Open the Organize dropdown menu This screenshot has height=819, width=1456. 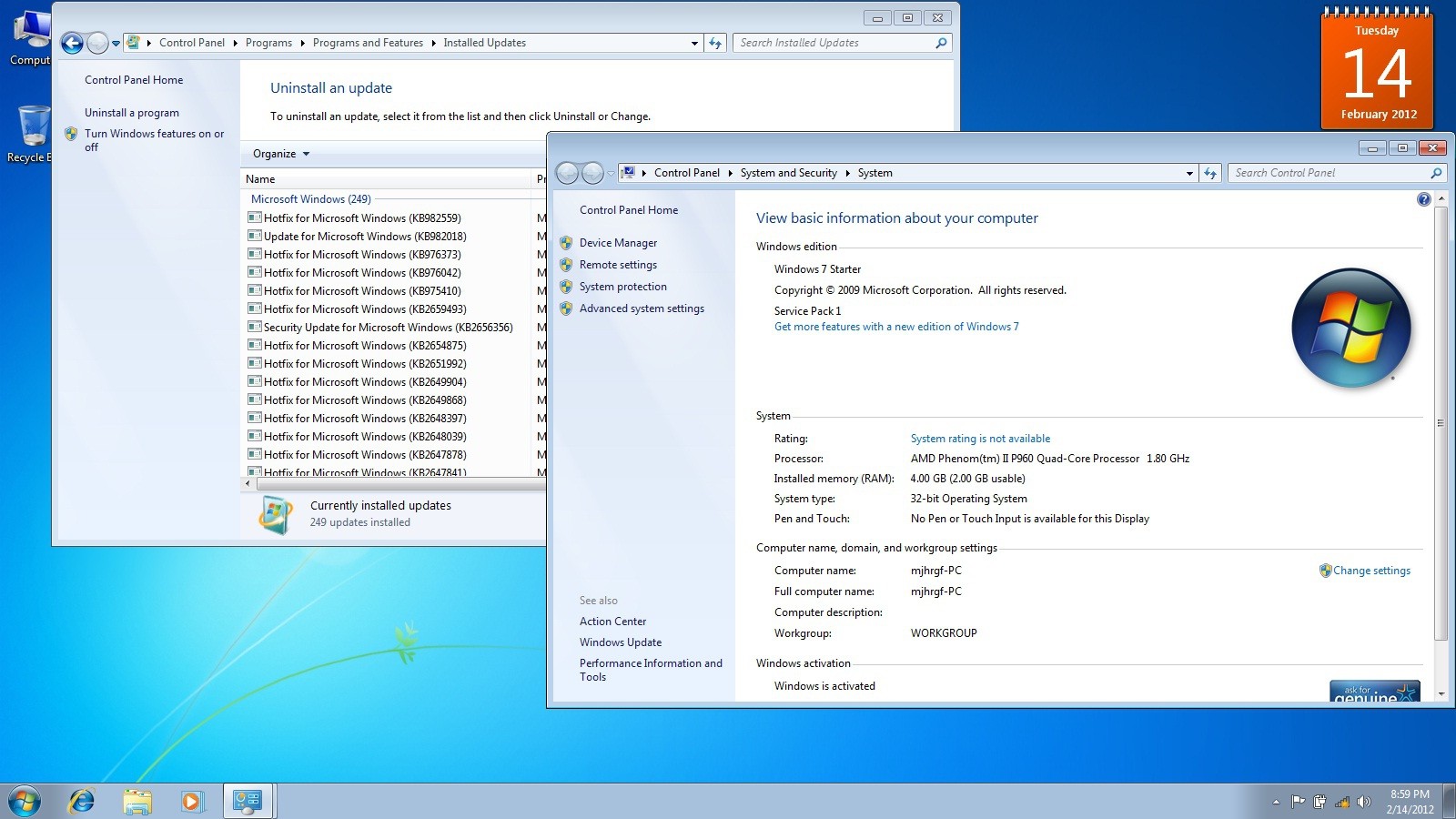(x=281, y=154)
